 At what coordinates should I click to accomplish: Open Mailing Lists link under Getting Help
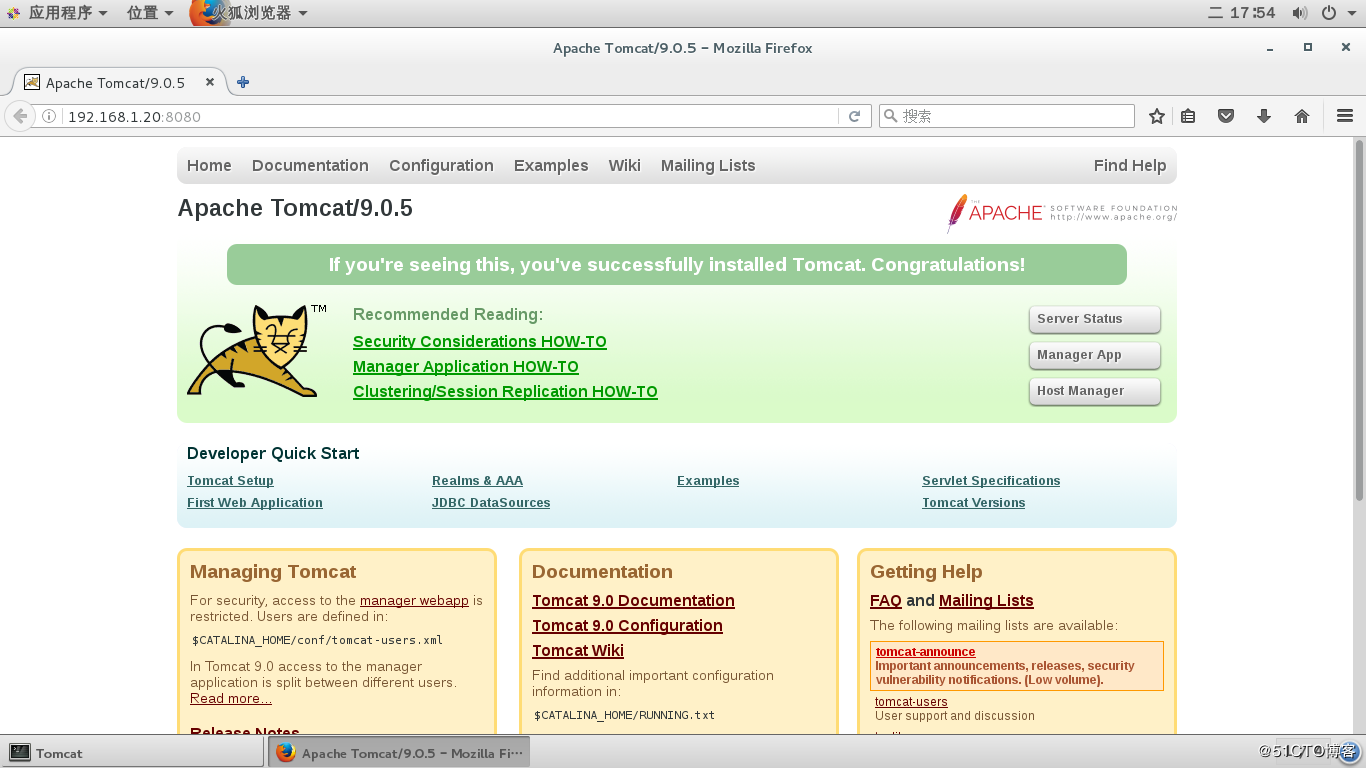pyautogui.click(x=986, y=601)
